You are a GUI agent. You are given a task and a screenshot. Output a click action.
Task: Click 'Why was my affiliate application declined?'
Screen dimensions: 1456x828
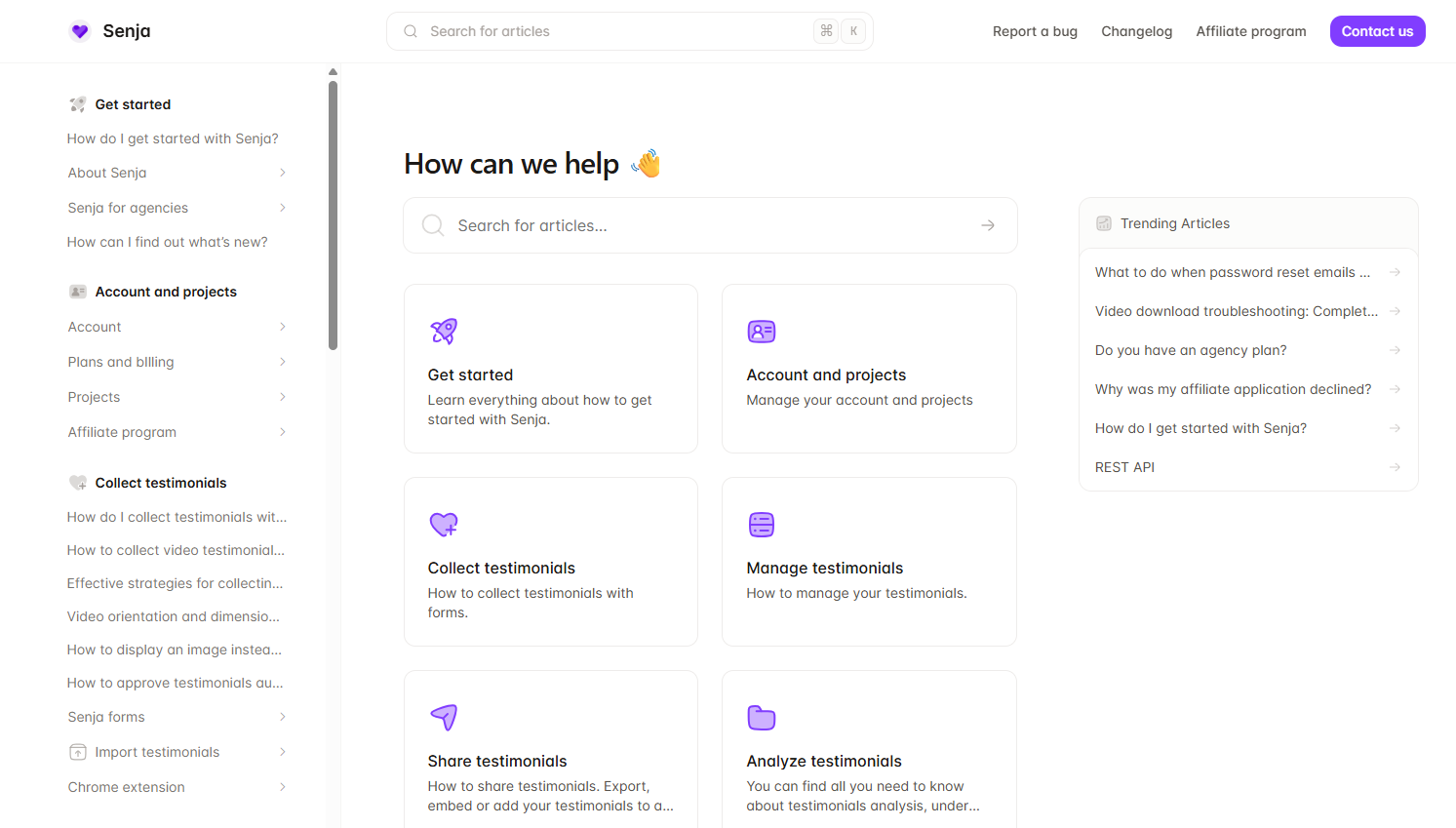(1233, 389)
